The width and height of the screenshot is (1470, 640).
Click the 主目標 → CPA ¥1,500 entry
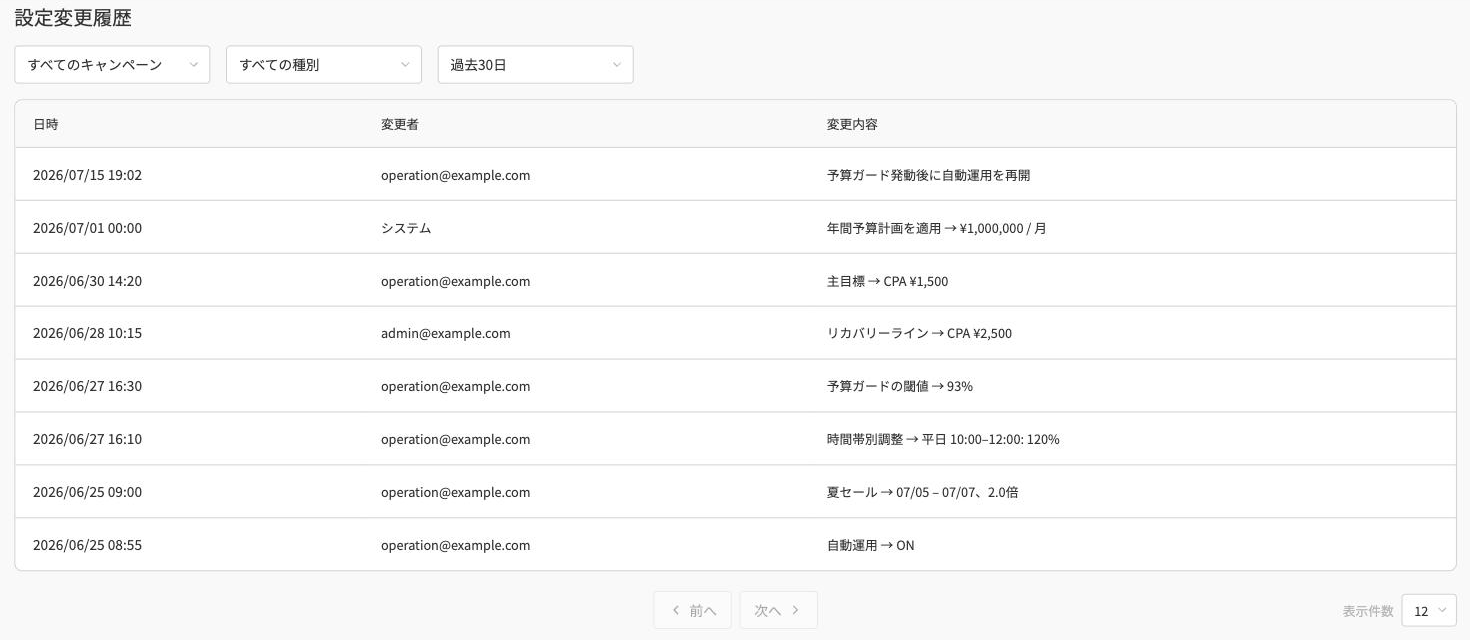[888, 281]
